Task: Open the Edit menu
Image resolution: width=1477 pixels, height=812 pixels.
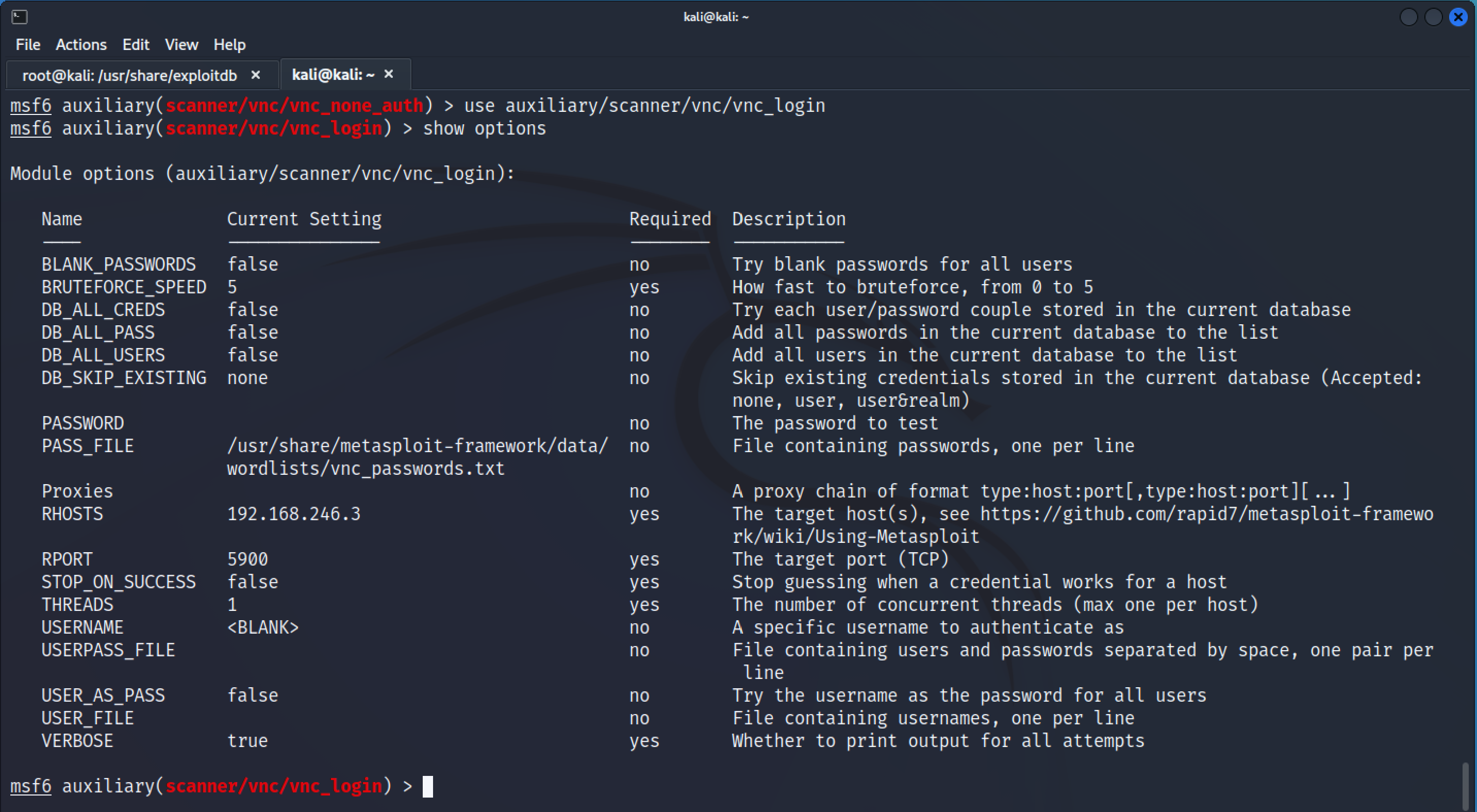Action: click(x=135, y=45)
